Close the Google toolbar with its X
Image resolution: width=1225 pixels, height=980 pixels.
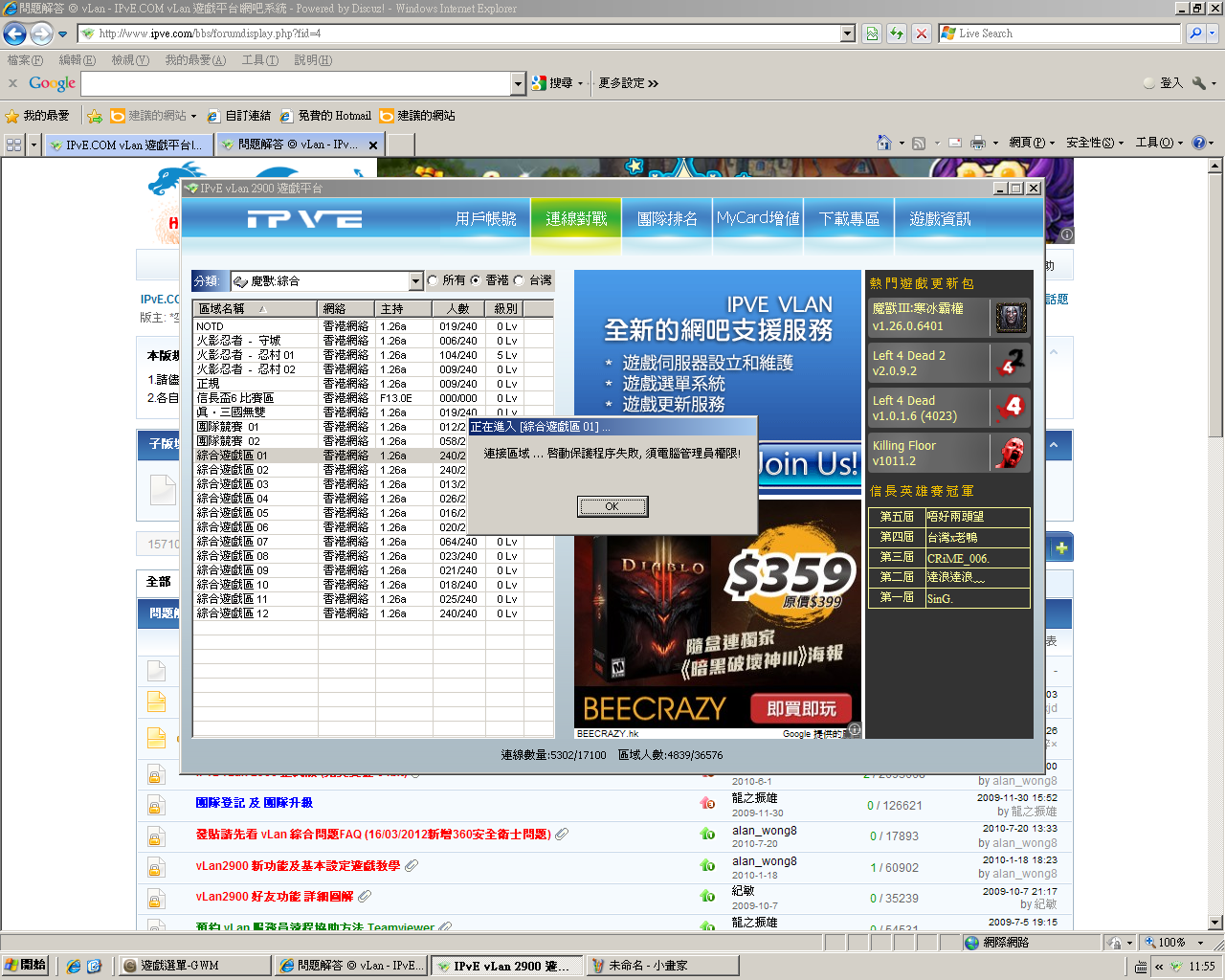pyautogui.click(x=12, y=83)
